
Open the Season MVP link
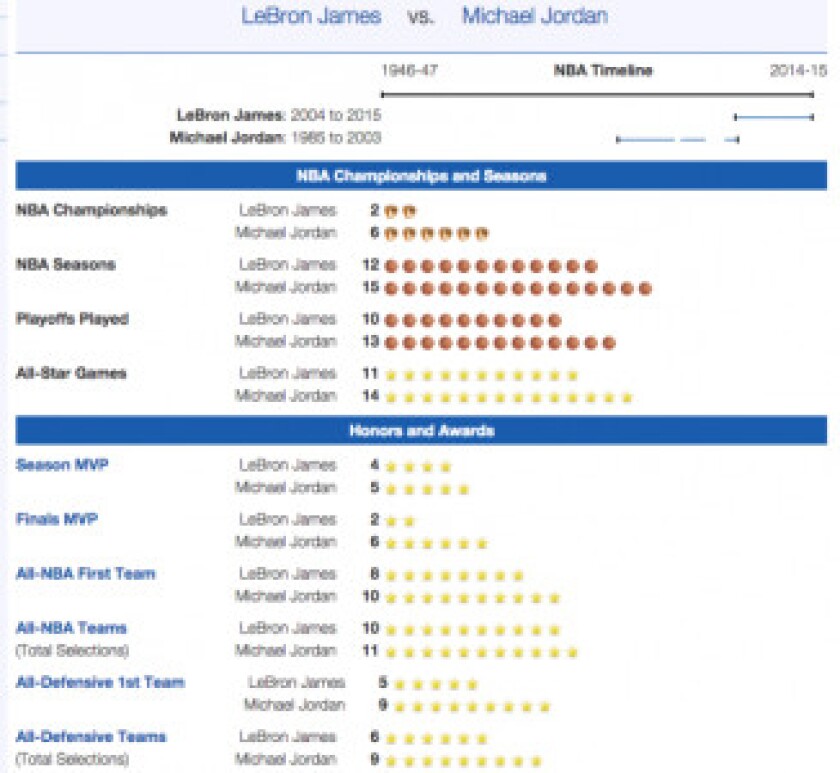pyautogui.click(x=62, y=464)
